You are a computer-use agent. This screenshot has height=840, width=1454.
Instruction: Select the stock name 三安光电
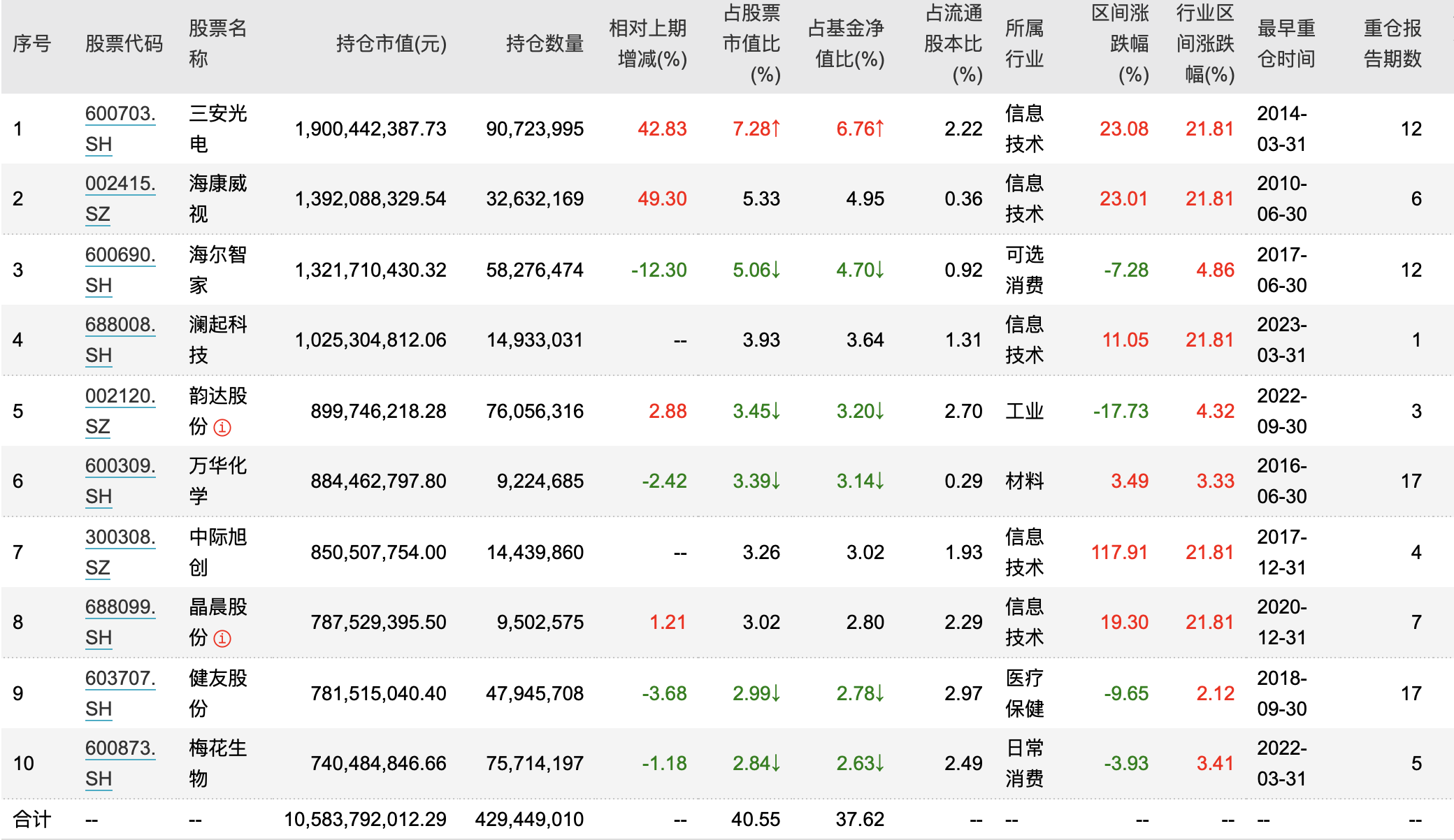coord(218,129)
